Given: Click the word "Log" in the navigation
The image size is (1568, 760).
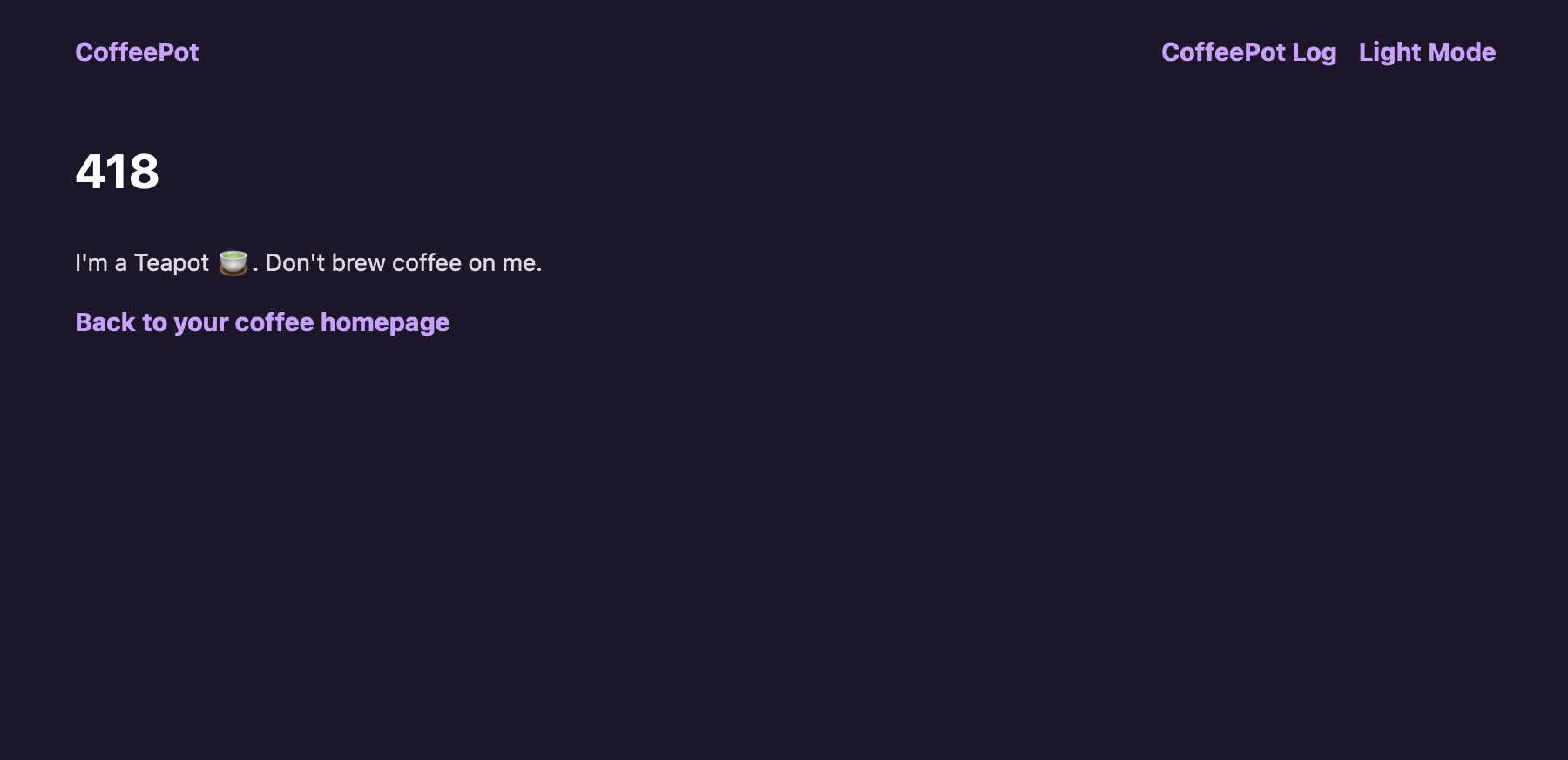Looking at the screenshot, I should click(x=1314, y=53).
